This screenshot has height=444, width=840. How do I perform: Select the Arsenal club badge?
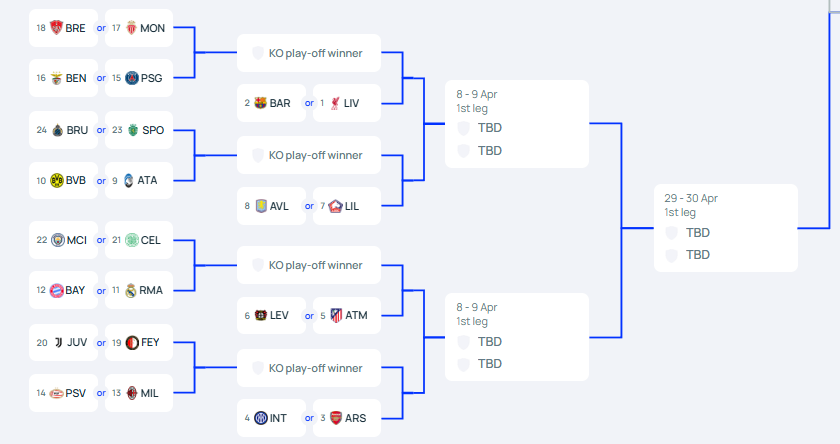336,418
